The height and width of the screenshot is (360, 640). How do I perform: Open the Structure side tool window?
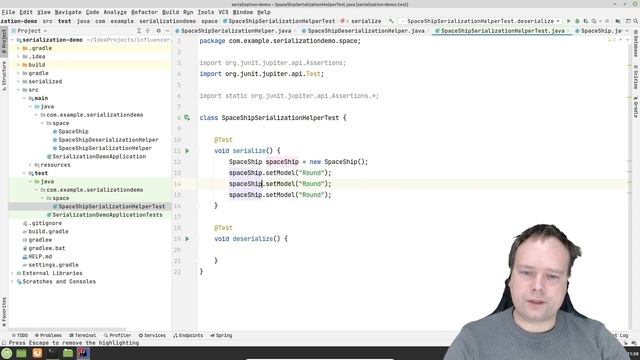click(x=4, y=76)
